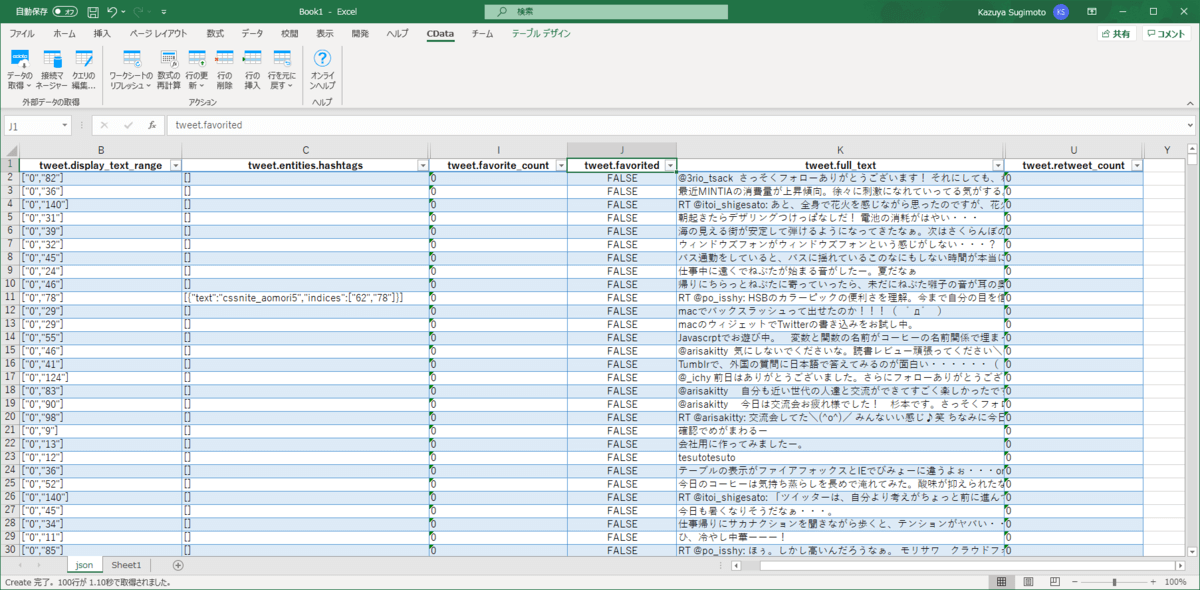Click the 行の削除 ribbon button
1200x590 pixels.
(224, 68)
